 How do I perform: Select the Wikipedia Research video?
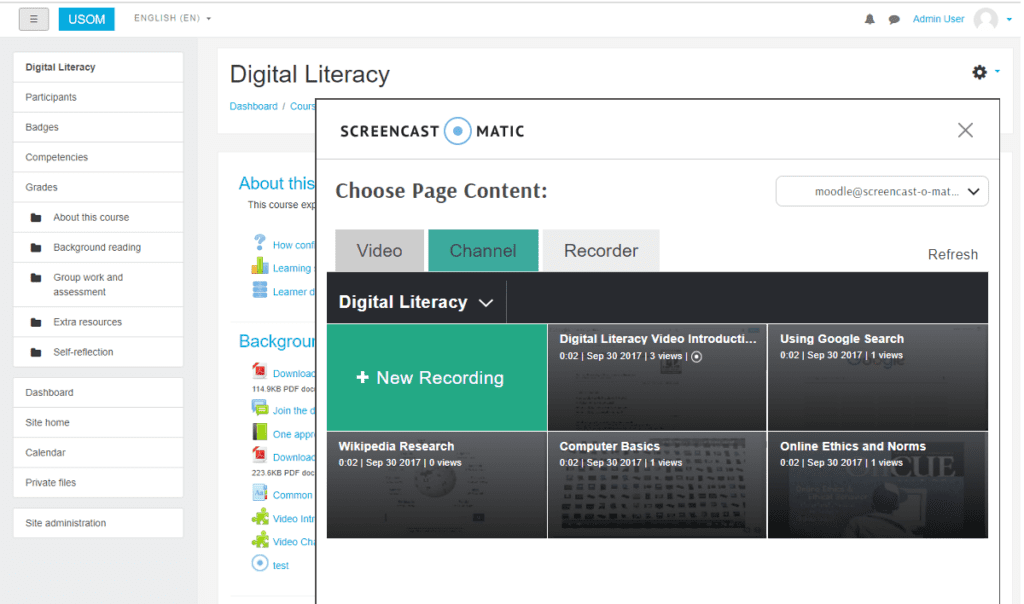click(x=437, y=485)
